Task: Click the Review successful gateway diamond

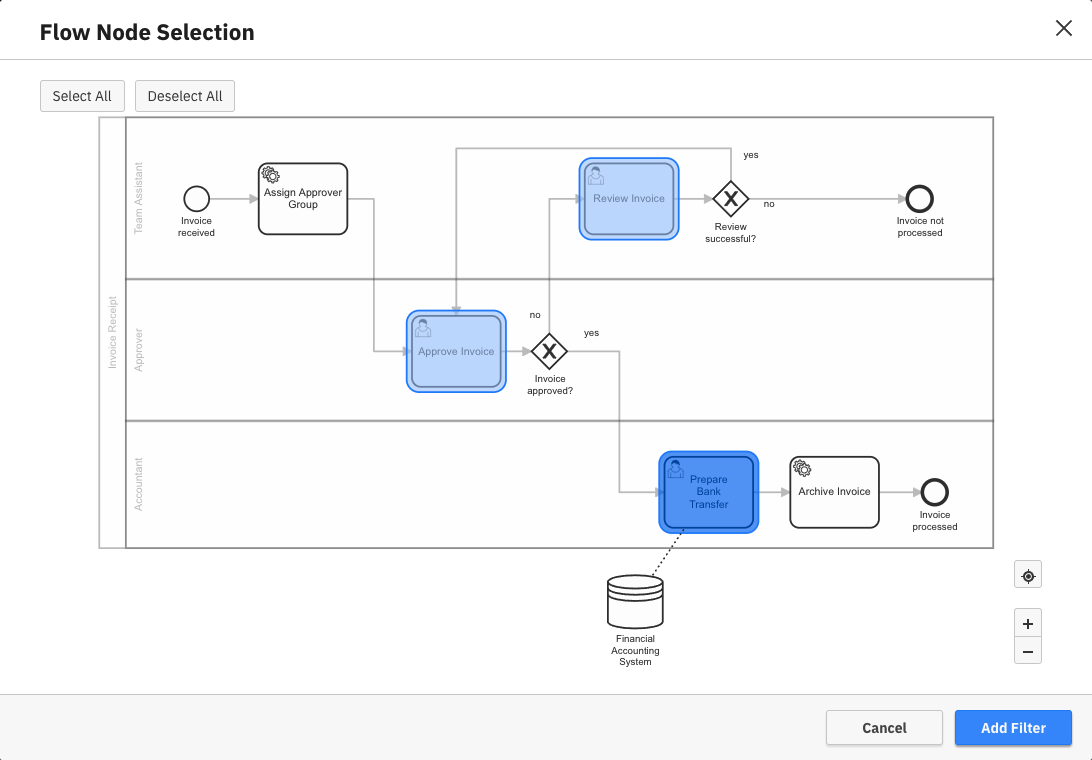Action: tap(731, 199)
